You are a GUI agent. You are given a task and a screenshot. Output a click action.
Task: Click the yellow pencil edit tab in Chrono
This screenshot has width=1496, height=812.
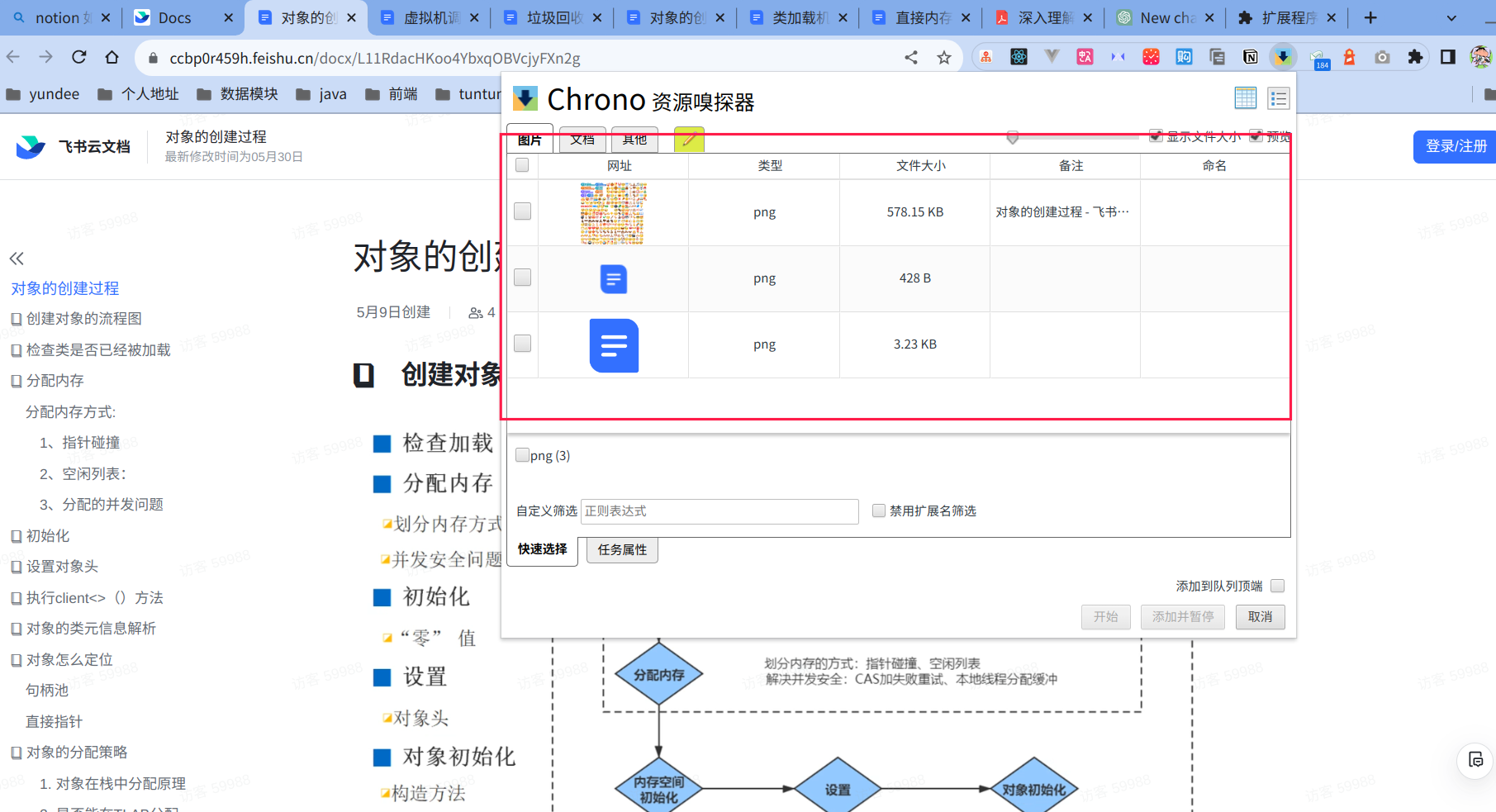pyautogui.click(x=689, y=140)
